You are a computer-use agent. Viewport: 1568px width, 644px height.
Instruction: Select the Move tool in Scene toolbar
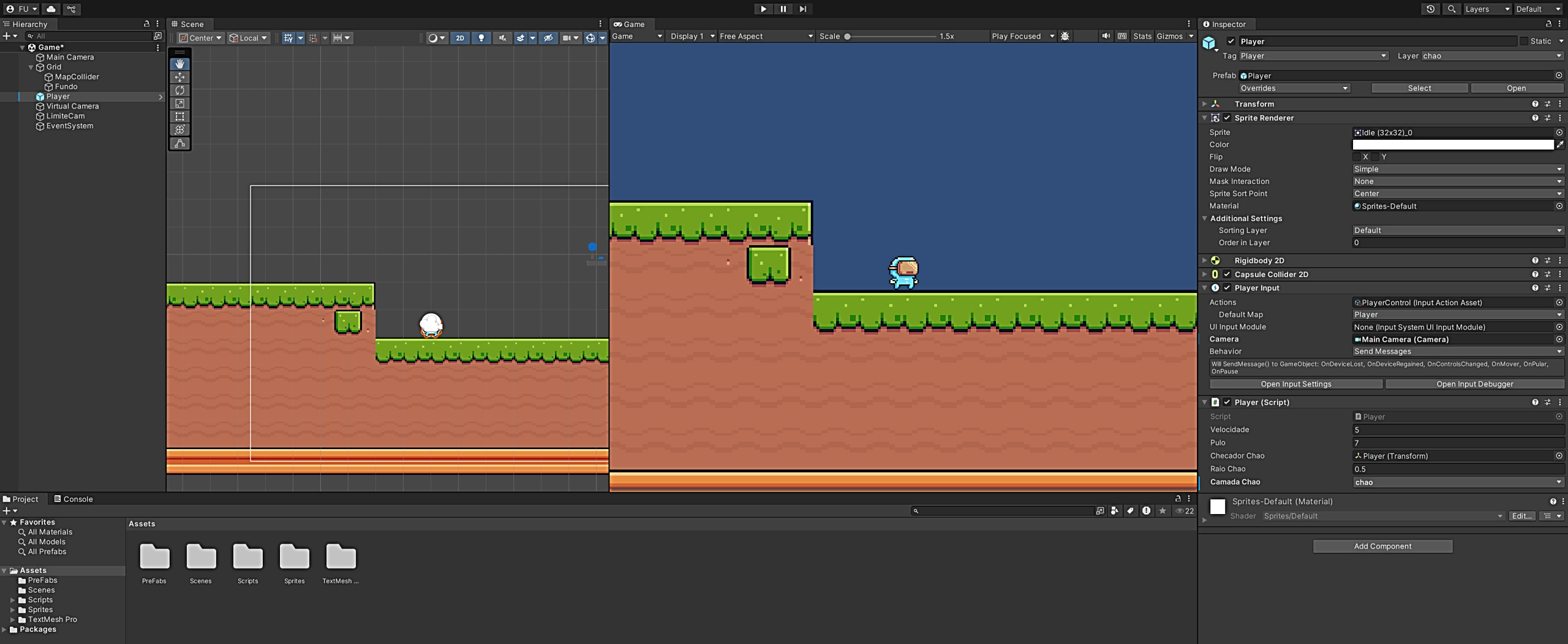coord(179,77)
